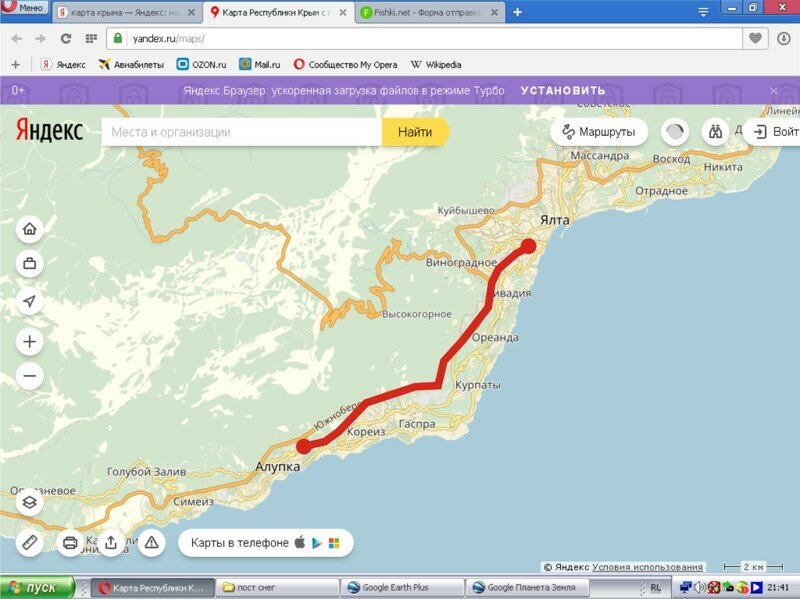Click the Work briefcase icon on the map
The image size is (800, 599).
tap(30, 264)
